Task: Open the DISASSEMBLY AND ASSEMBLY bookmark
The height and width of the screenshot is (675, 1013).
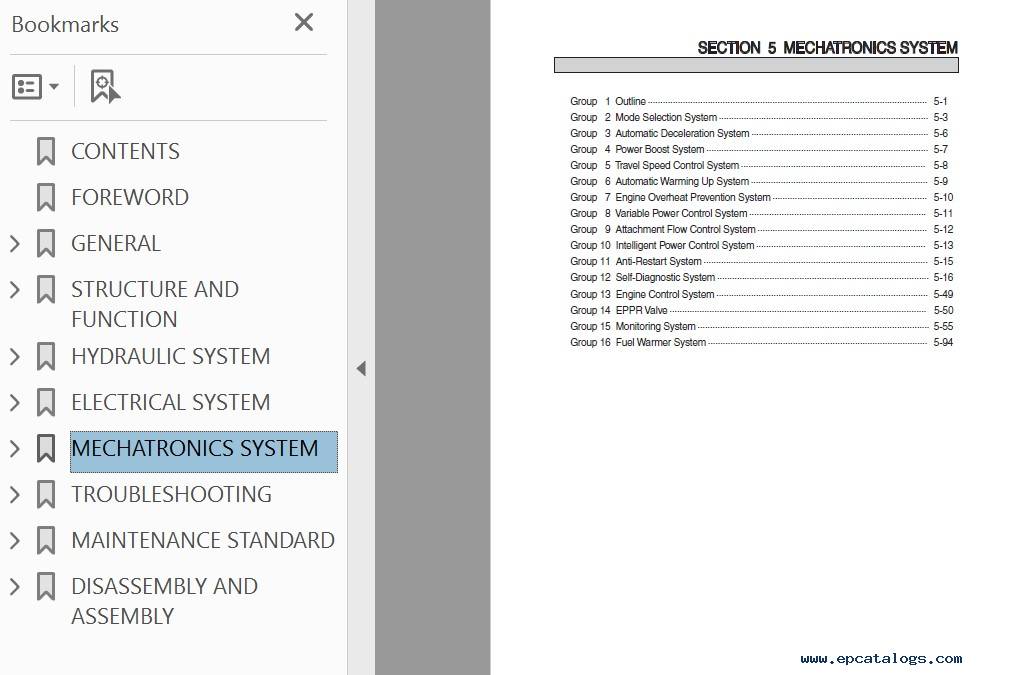Action: pyautogui.click(x=164, y=601)
